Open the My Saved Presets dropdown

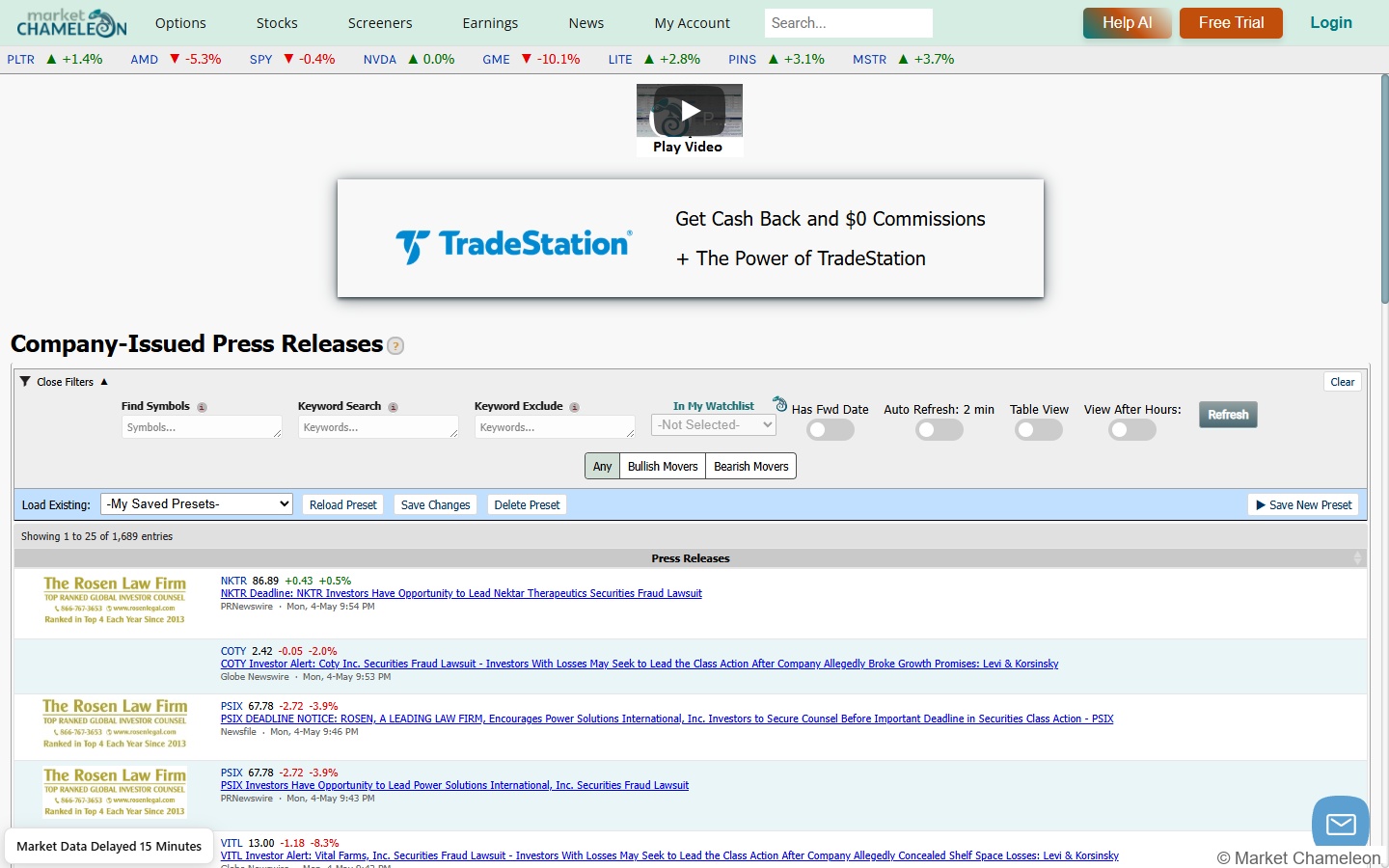pos(197,503)
